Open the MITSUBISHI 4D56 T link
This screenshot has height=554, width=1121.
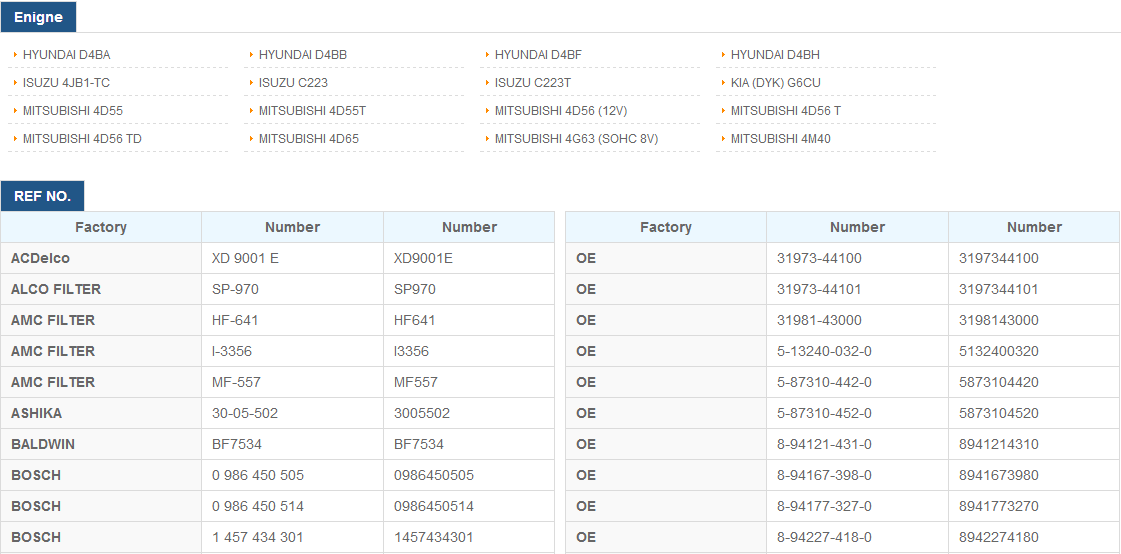click(x=786, y=110)
